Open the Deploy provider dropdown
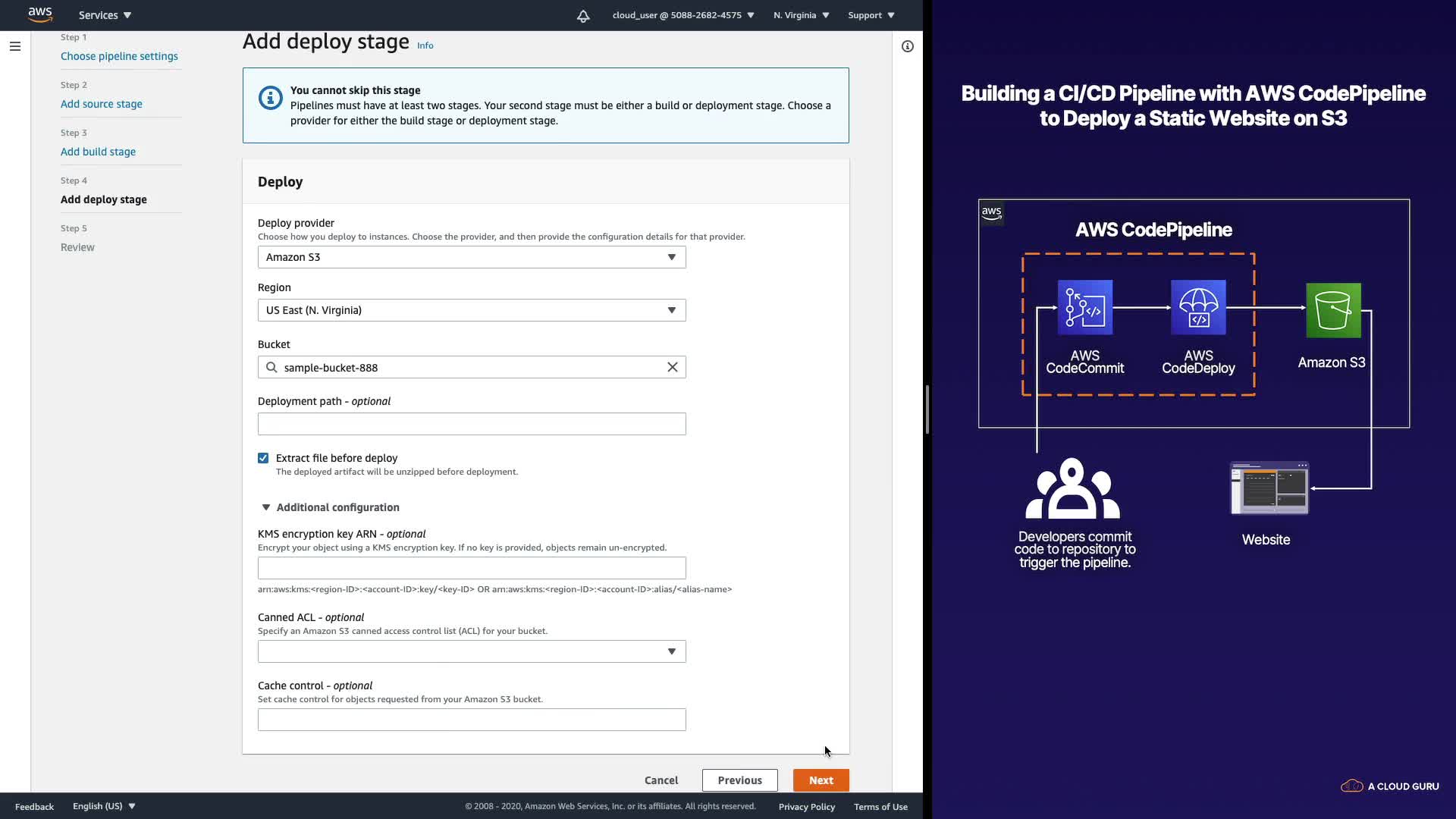Viewport: 1456px width, 819px height. point(471,257)
